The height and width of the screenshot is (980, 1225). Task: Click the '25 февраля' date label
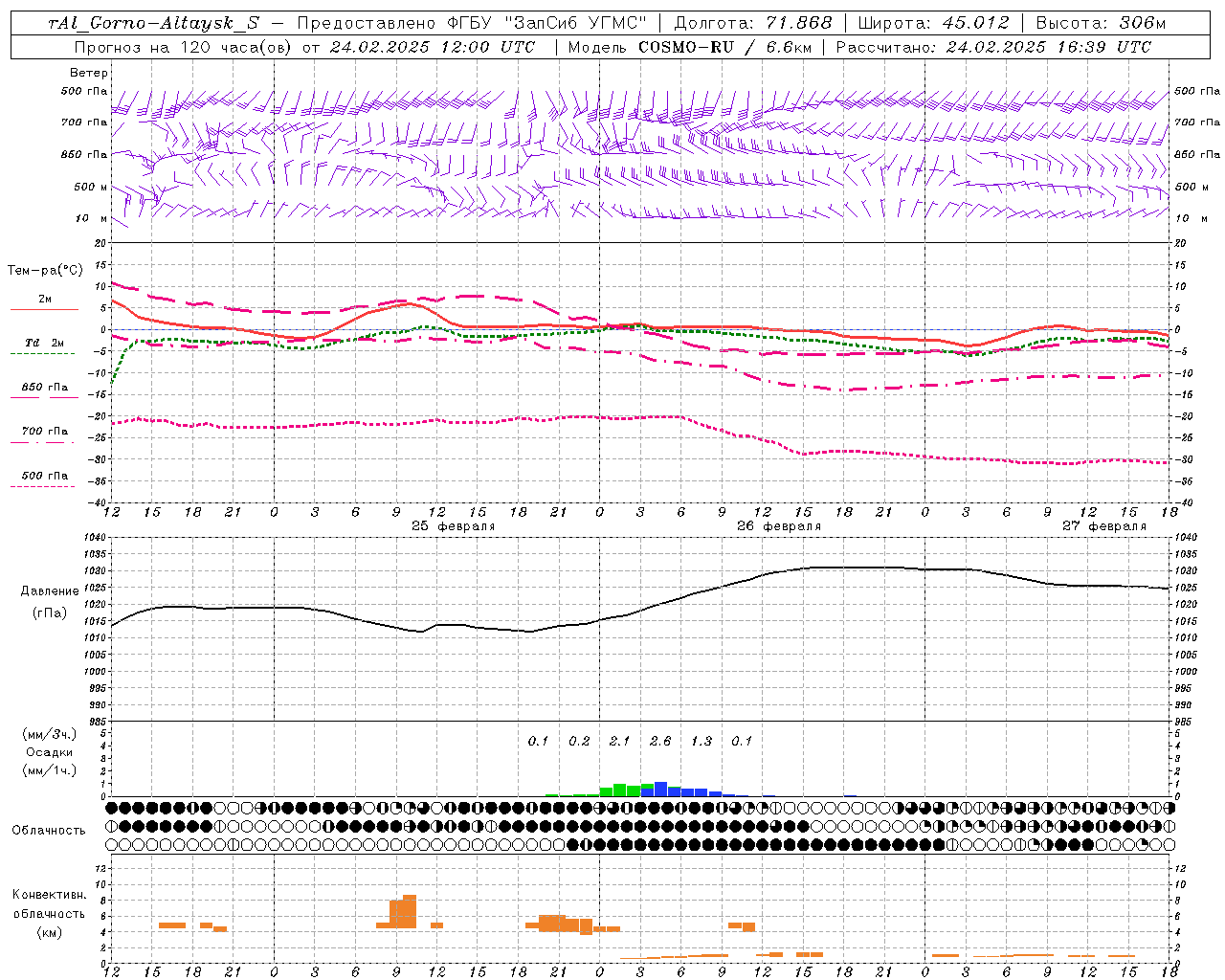[454, 526]
